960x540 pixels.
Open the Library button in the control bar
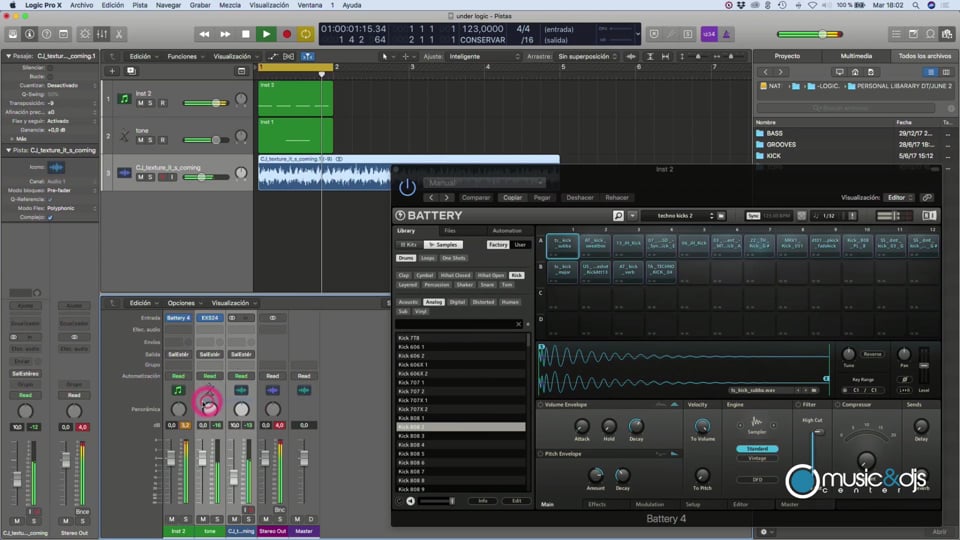pyautogui.click(x=13, y=34)
